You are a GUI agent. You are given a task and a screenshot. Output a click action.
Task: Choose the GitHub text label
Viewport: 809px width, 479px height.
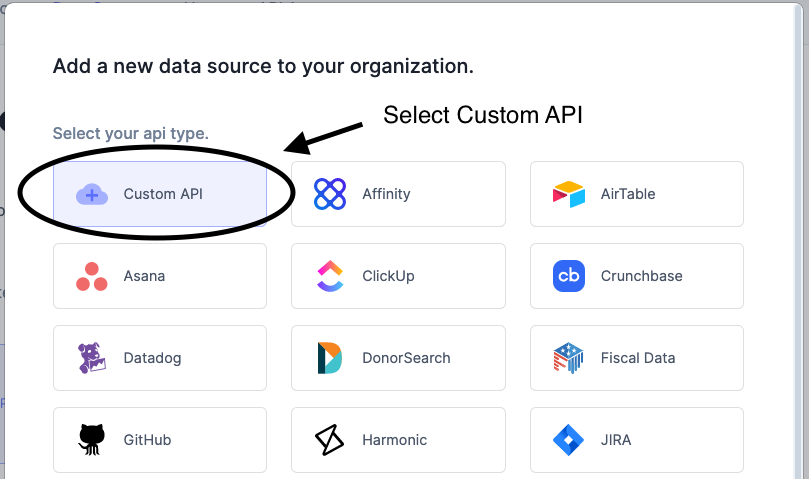click(147, 440)
